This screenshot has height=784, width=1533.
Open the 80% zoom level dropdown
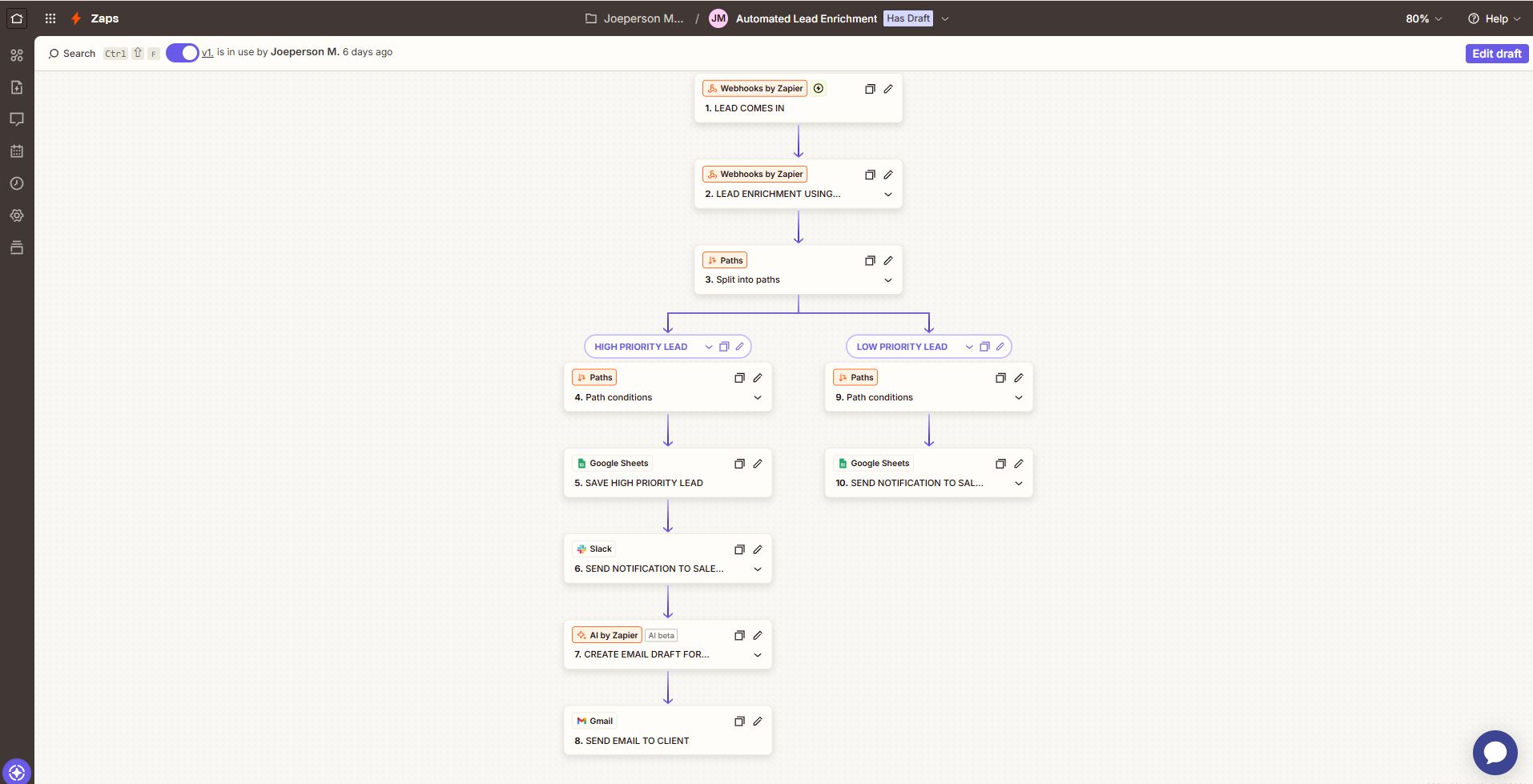1423,18
